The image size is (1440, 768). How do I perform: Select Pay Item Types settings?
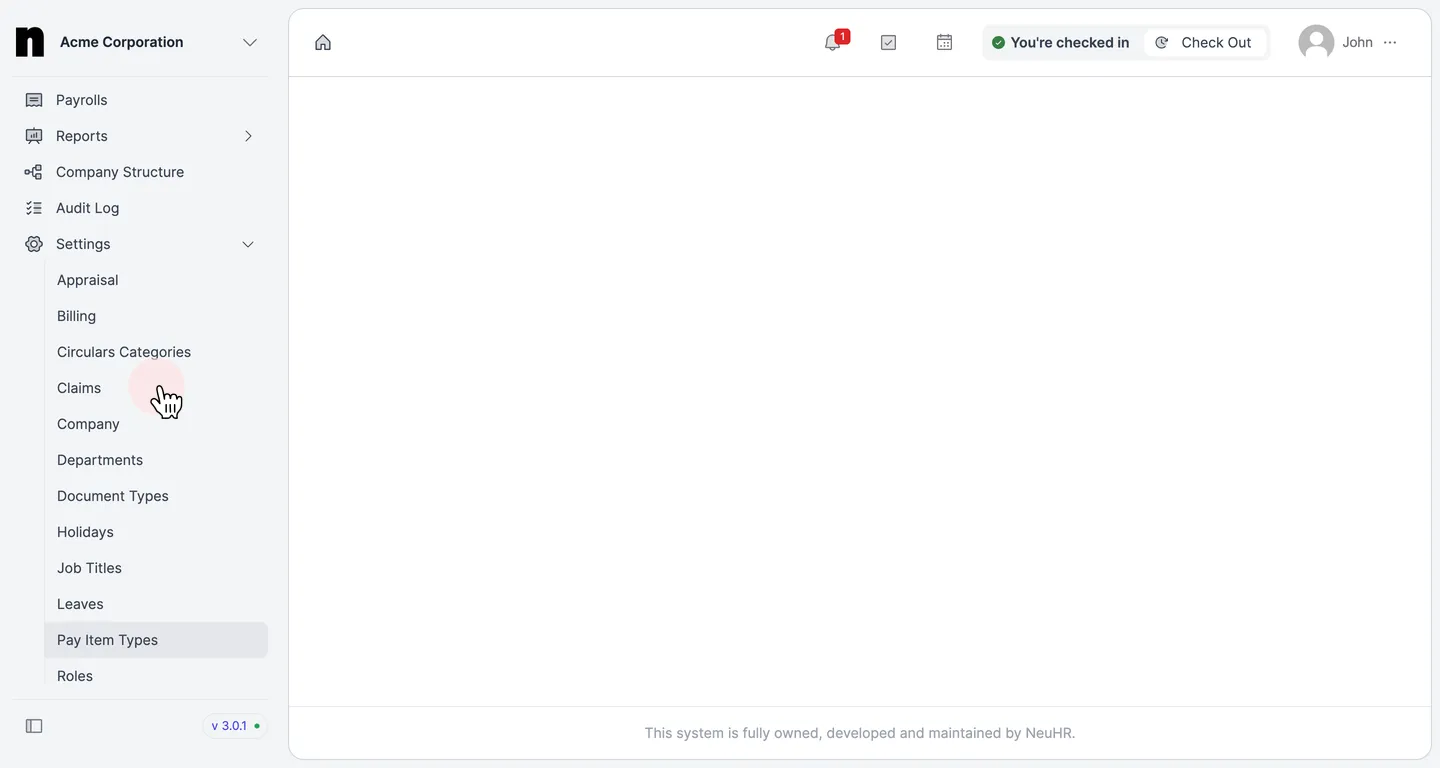(x=156, y=640)
